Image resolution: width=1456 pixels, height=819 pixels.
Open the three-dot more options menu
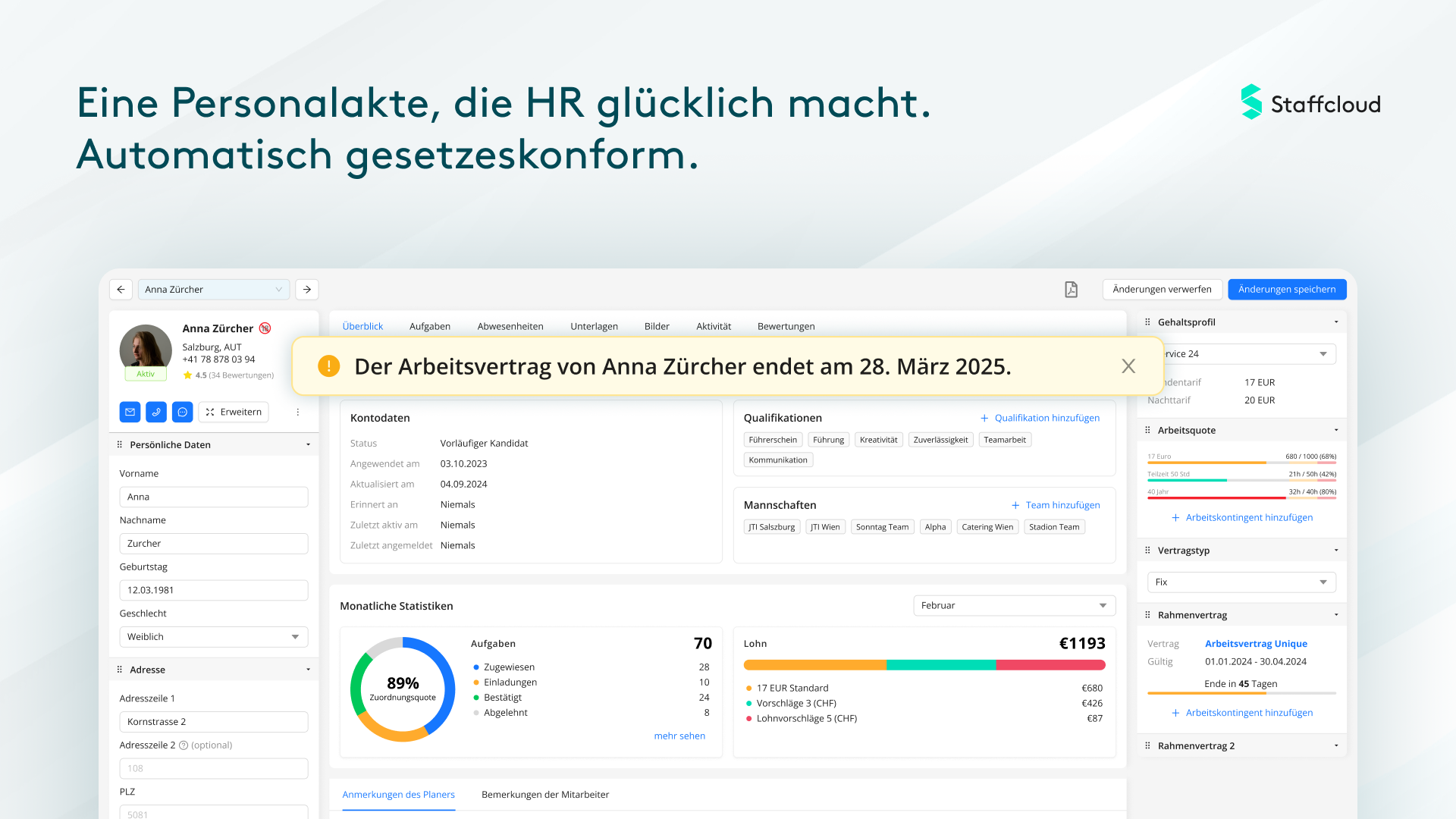pyautogui.click(x=298, y=412)
